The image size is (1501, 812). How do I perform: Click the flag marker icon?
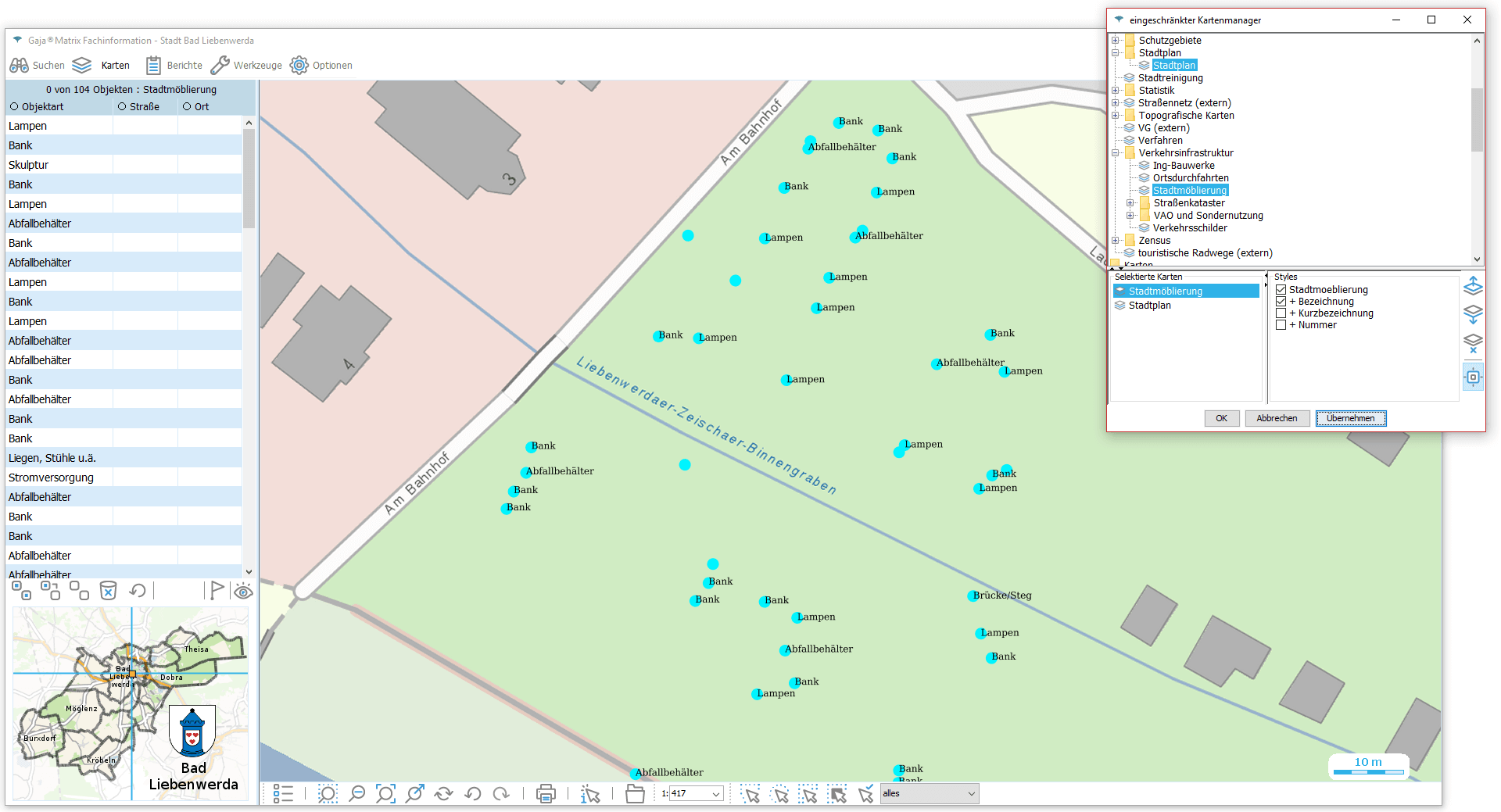[217, 590]
